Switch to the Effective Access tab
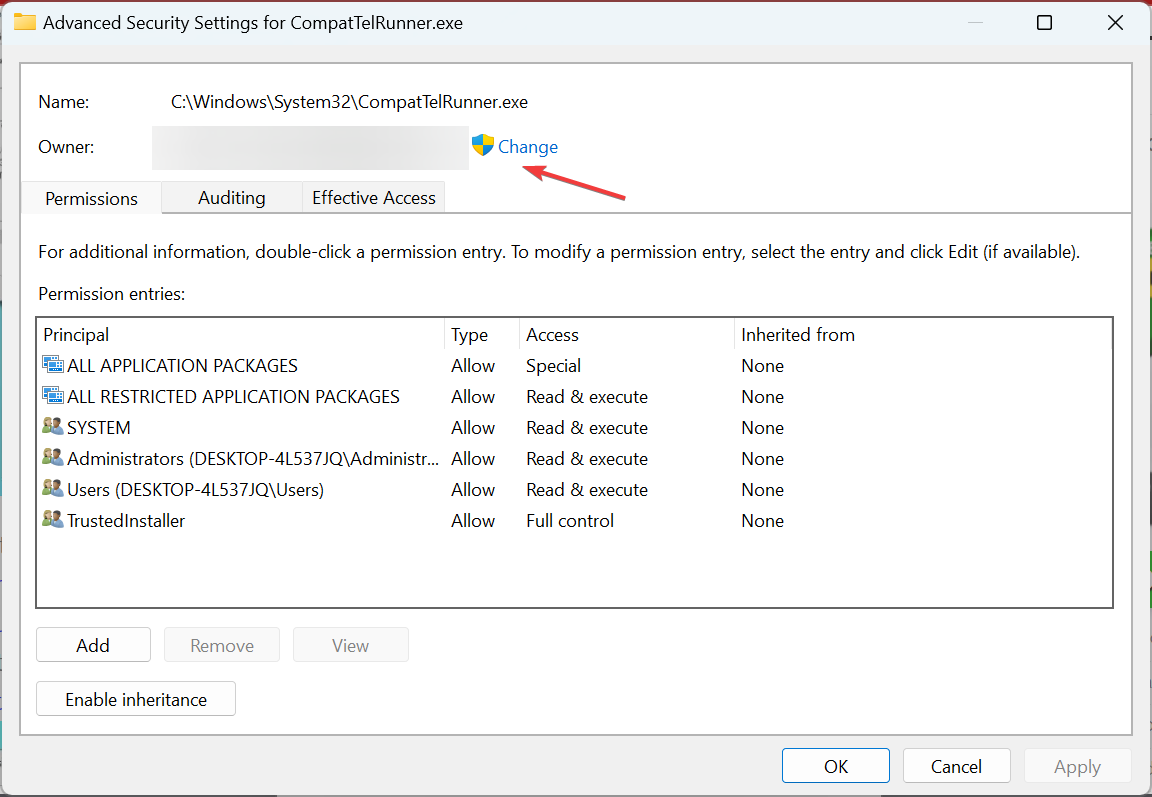The width and height of the screenshot is (1152, 797). click(x=373, y=198)
